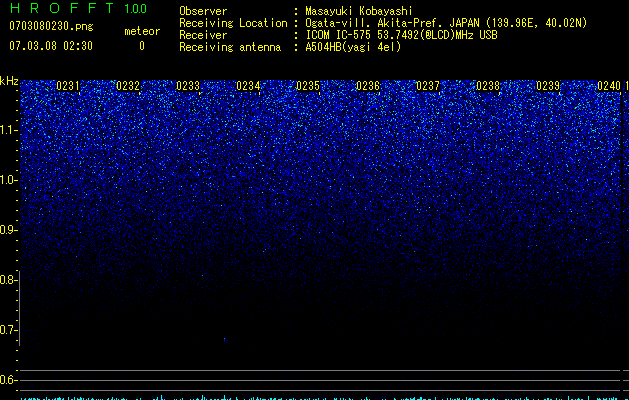Click the small blue blip near 0.68 kHz
The width and height of the screenshot is (629, 400).
(224, 339)
